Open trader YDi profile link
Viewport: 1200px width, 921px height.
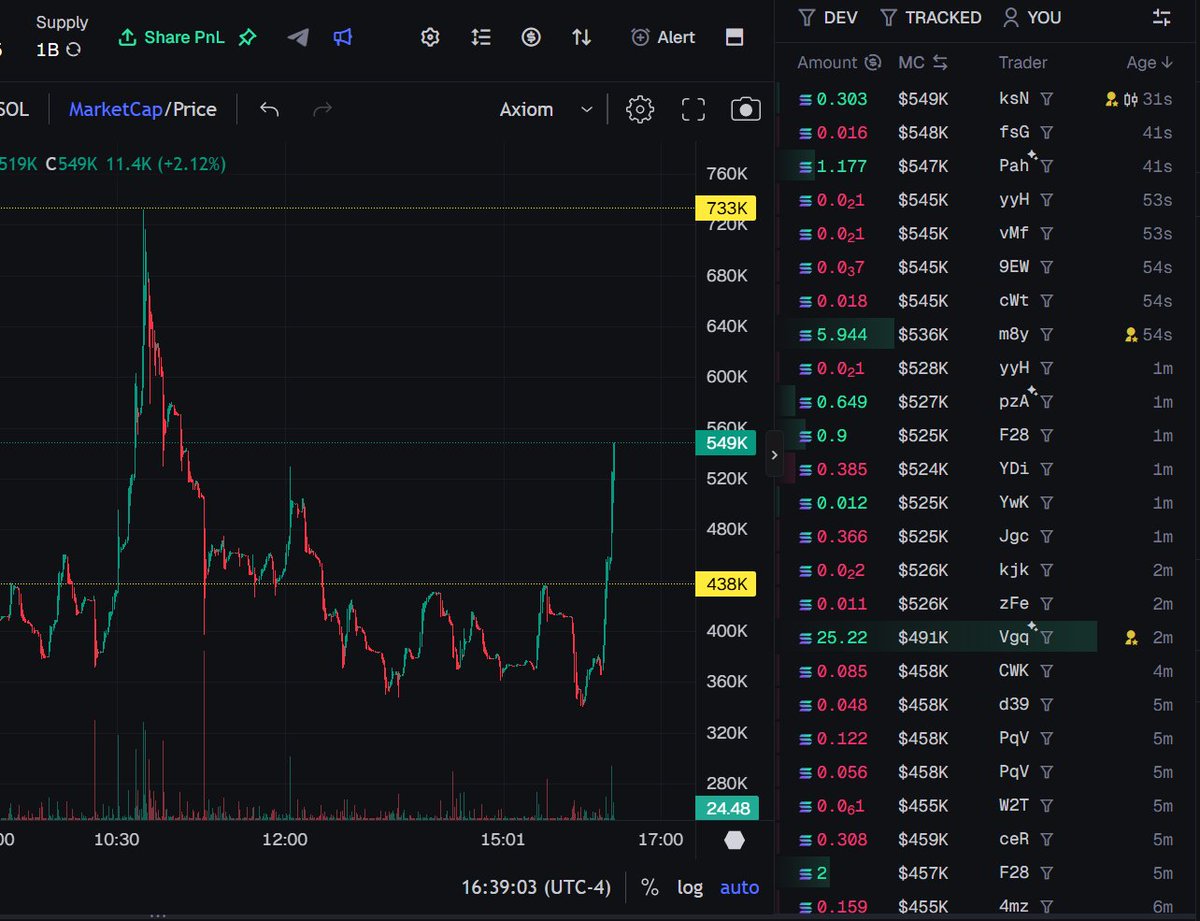click(1013, 469)
